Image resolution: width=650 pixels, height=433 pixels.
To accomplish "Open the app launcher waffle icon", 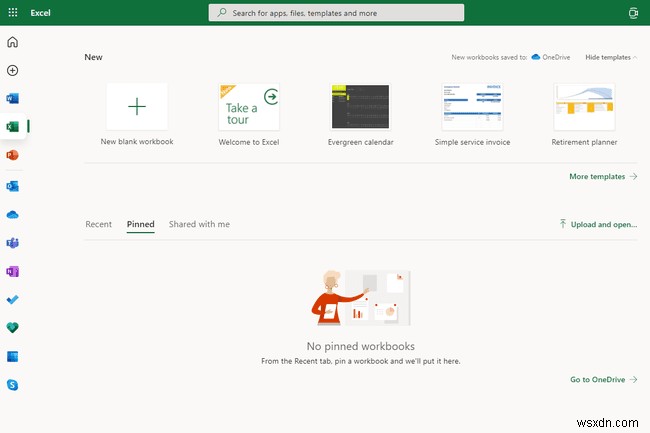I will point(13,12).
